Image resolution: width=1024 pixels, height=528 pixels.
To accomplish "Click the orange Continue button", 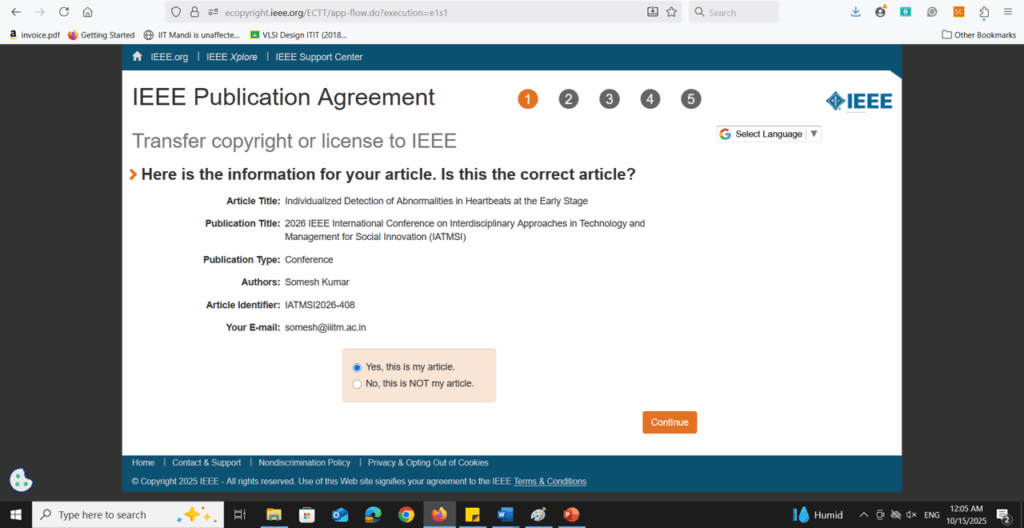I will (669, 422).
